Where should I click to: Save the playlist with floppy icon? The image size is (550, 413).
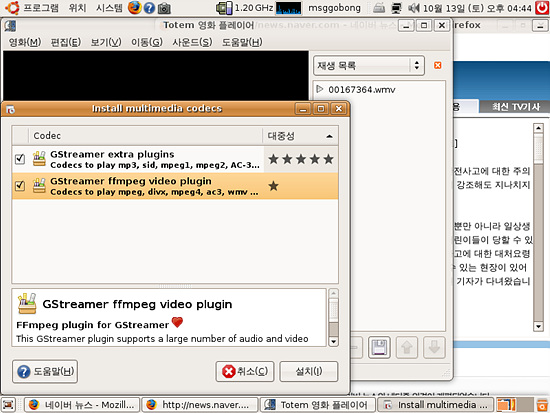pos(379,347)
